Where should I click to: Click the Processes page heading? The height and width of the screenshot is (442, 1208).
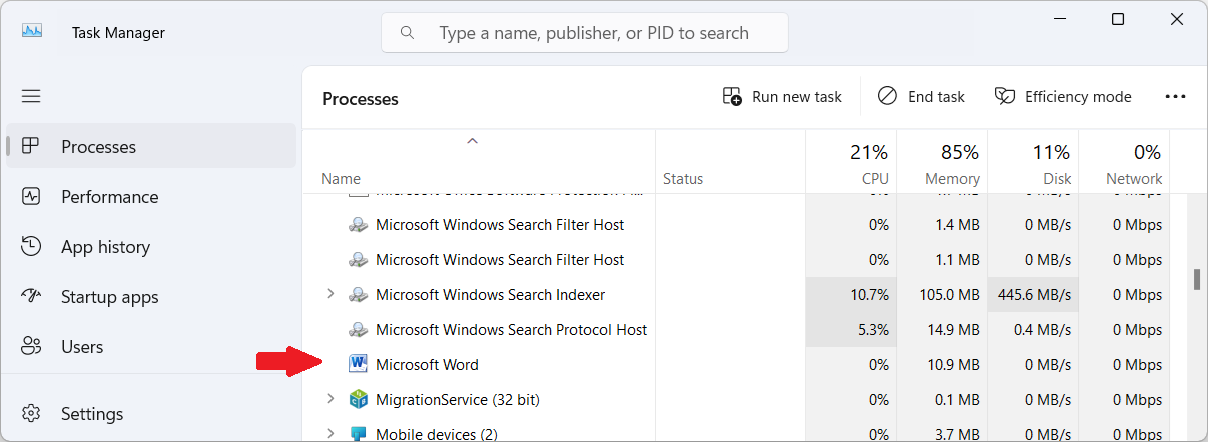360,98
